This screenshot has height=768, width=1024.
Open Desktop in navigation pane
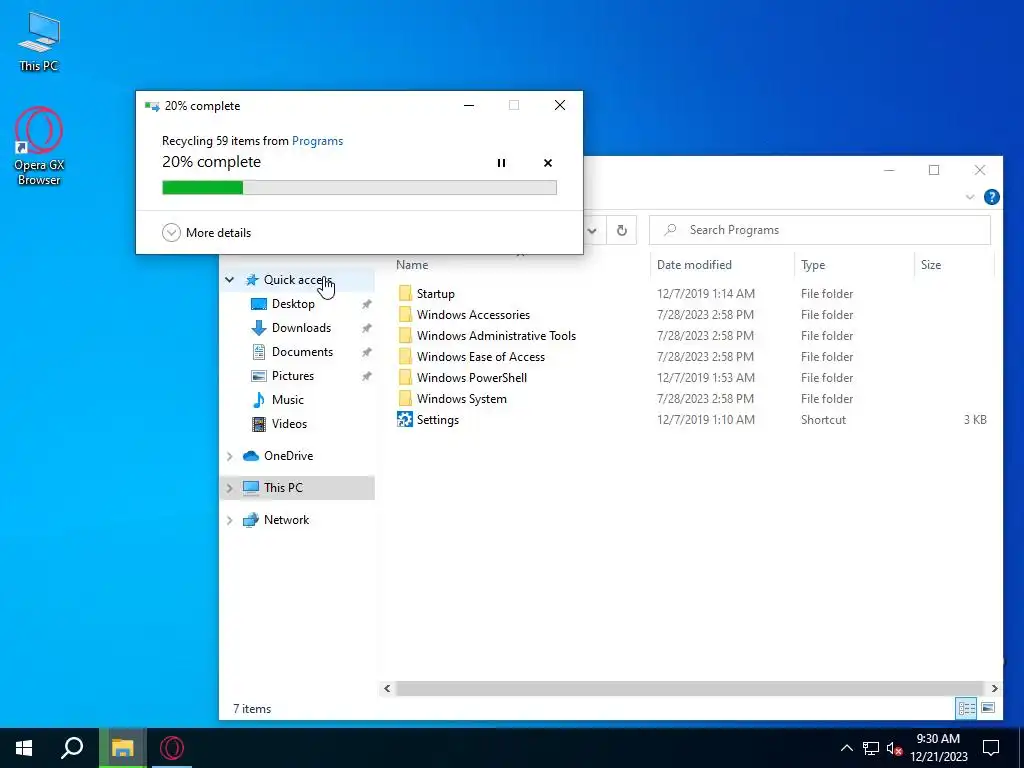tap(293, 304)
